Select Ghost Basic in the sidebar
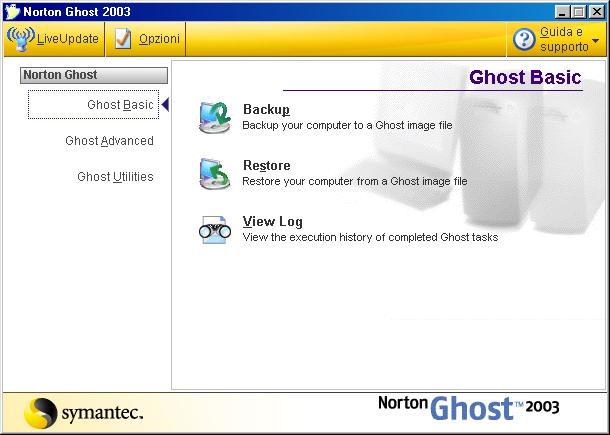The image size is (610, 435). coord(93,104)
